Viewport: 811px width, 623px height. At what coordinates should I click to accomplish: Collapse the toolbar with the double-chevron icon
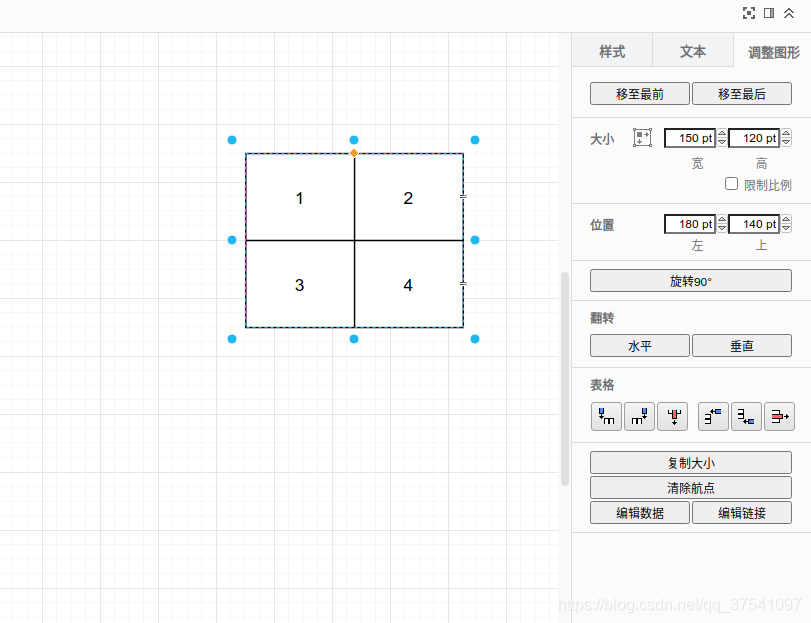point(789,13)
